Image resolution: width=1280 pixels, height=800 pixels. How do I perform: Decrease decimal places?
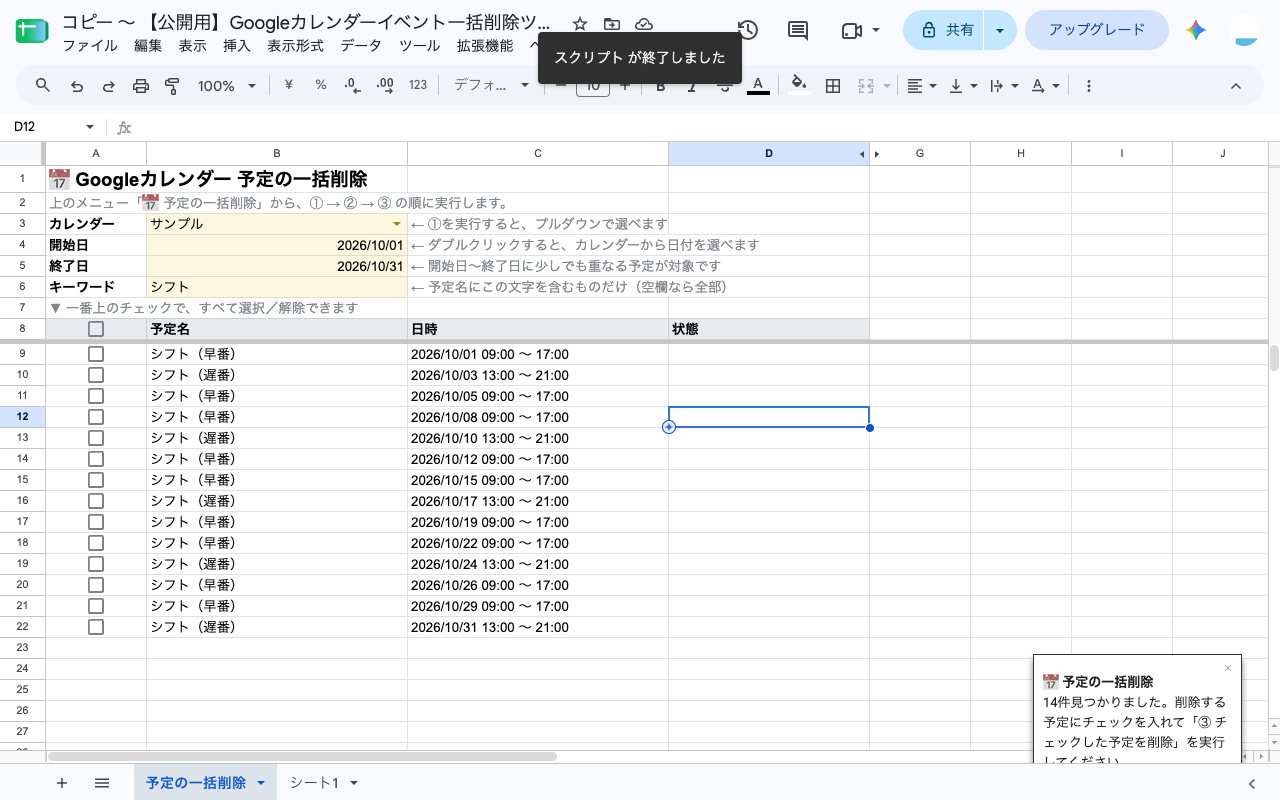(x=352, y=86)
